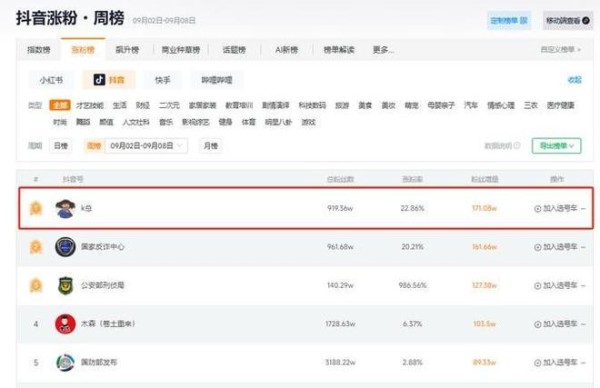This screenshot has width=600, height=388.
Task: Open k总's avatar picture
Action: click(65, 208)
